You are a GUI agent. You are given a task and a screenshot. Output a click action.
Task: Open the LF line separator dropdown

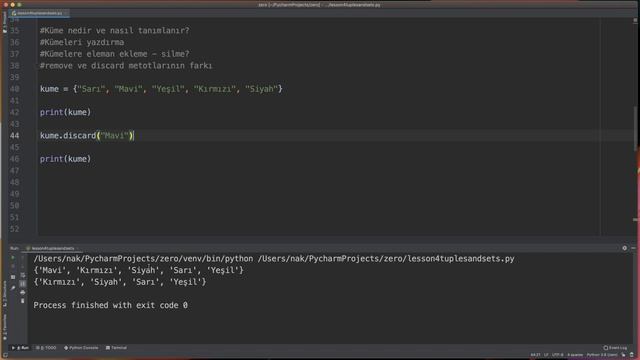(546, 355)
